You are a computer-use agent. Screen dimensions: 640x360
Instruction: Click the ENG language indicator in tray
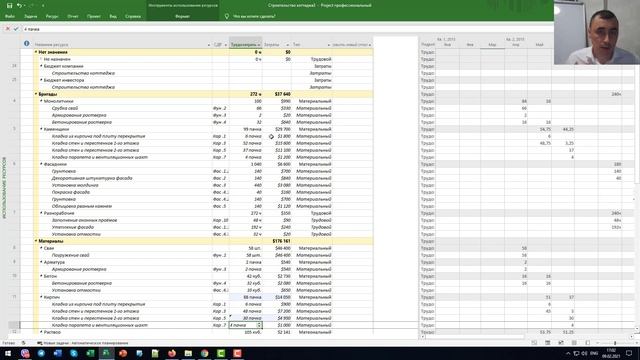pyautogui.click(x=594, y=353)
